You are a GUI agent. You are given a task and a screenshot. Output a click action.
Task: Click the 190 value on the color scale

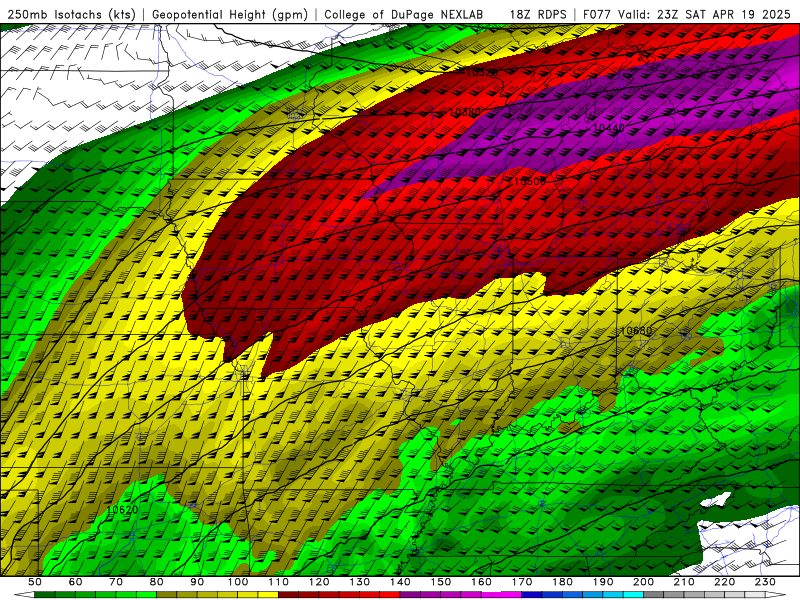pos(603,582)
